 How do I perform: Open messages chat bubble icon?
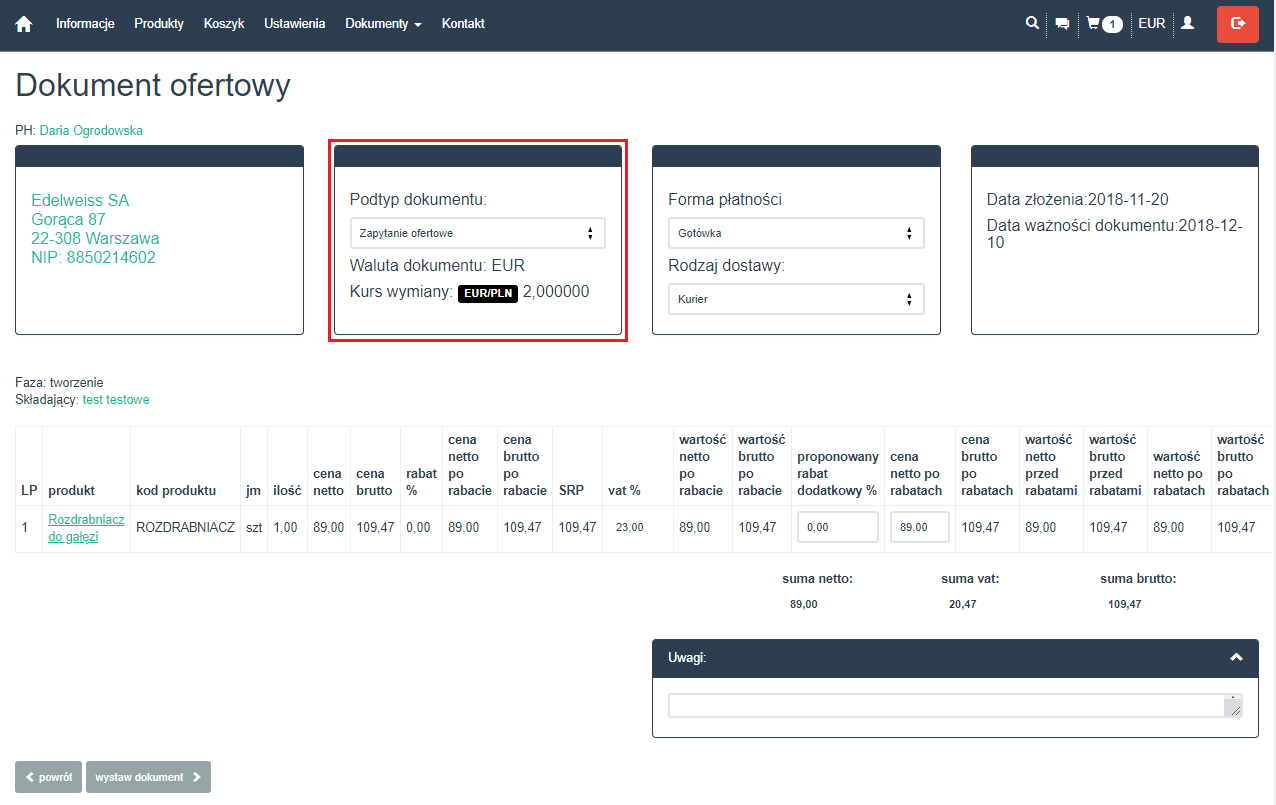(1062, 24)
